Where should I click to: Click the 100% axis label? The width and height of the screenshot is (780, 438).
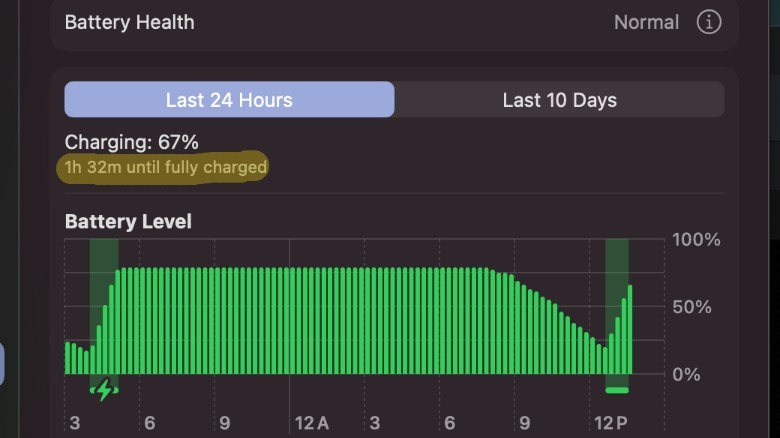696,240
